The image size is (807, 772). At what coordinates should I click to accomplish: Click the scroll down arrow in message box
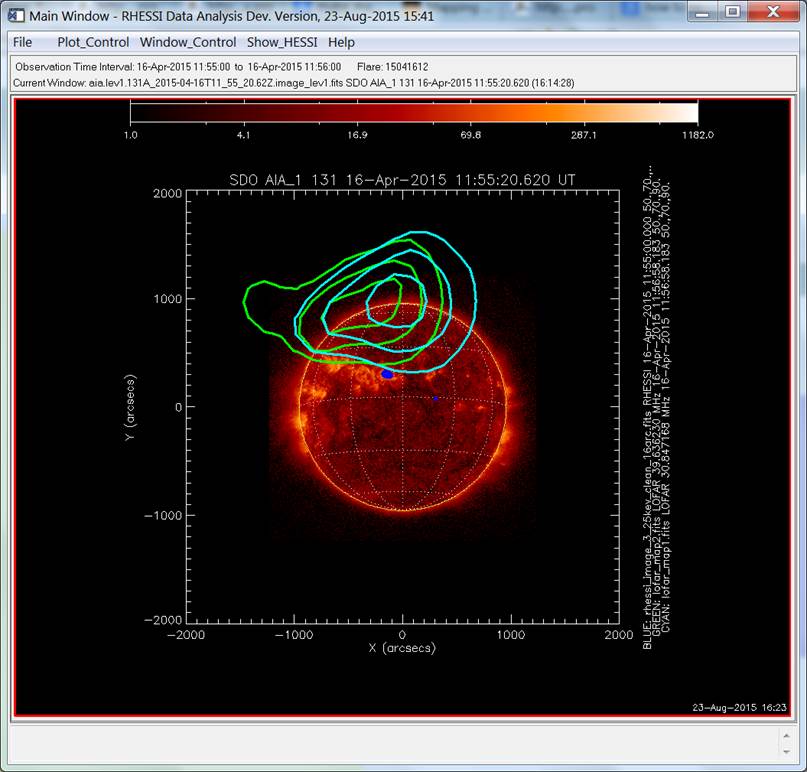pos(786,749)
